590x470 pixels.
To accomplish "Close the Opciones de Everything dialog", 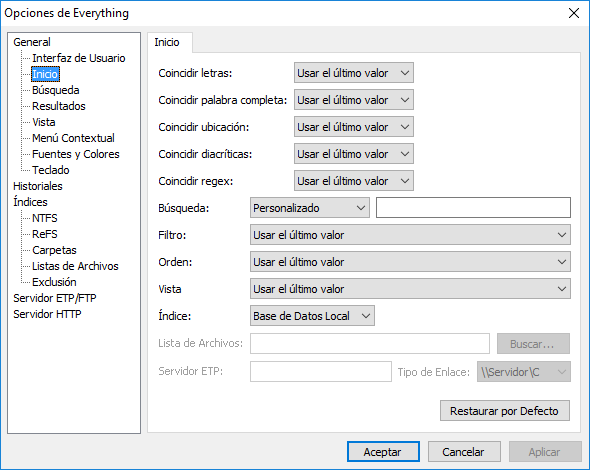I will [573, 13].
